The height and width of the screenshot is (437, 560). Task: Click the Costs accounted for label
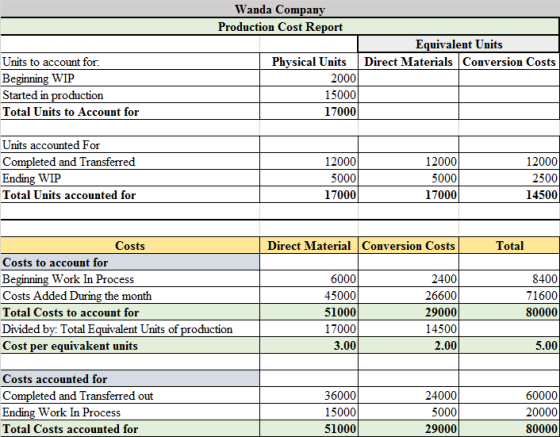pyautogui.click(x=55, y=379)
